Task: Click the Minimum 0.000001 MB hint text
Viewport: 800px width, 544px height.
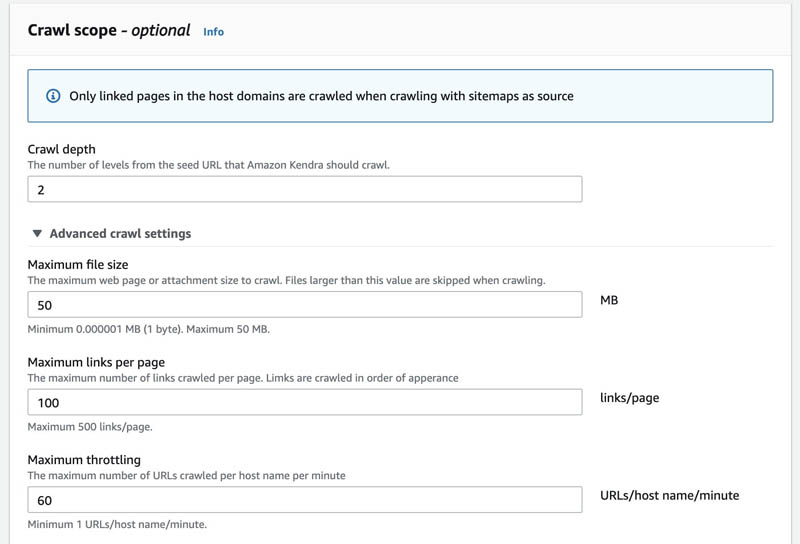Action: pos(148,329)
